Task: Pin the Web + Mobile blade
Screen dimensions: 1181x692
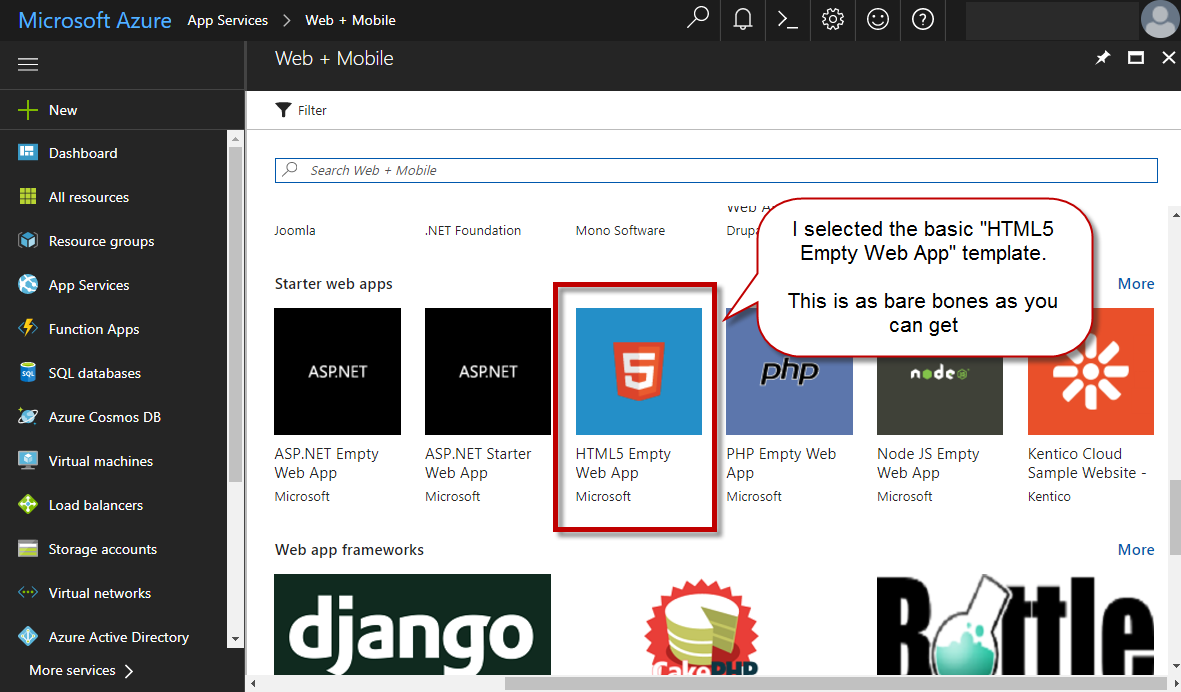Action: tap(1103, 58)
